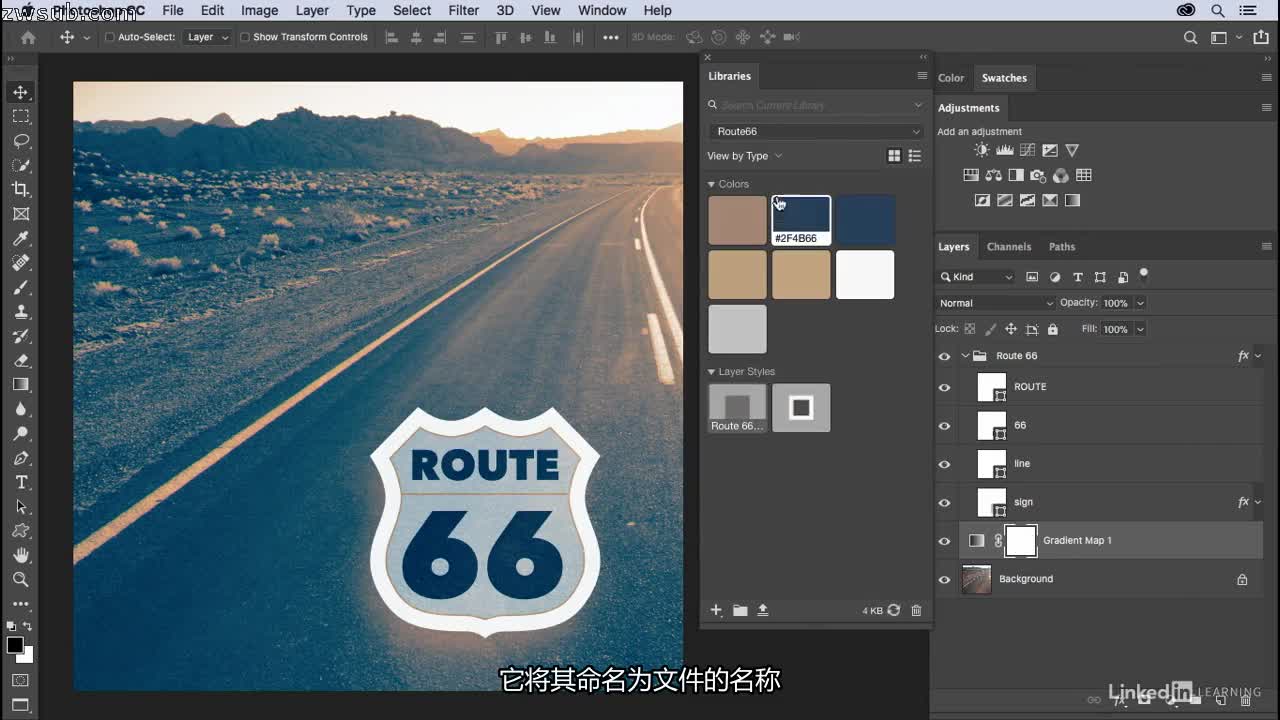Add content with Libraries plus icon
1280x720 pixels.
(x=716, y=610)
